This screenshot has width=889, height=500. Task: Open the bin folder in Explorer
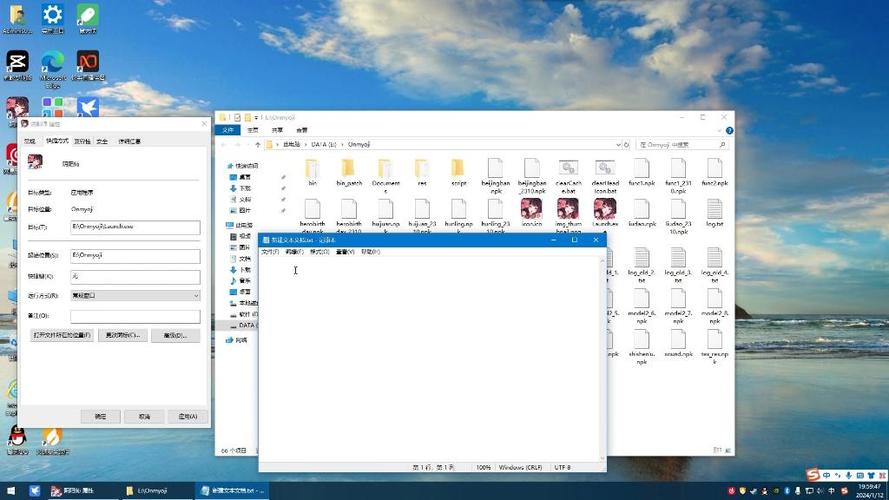(x=312, y=168)
